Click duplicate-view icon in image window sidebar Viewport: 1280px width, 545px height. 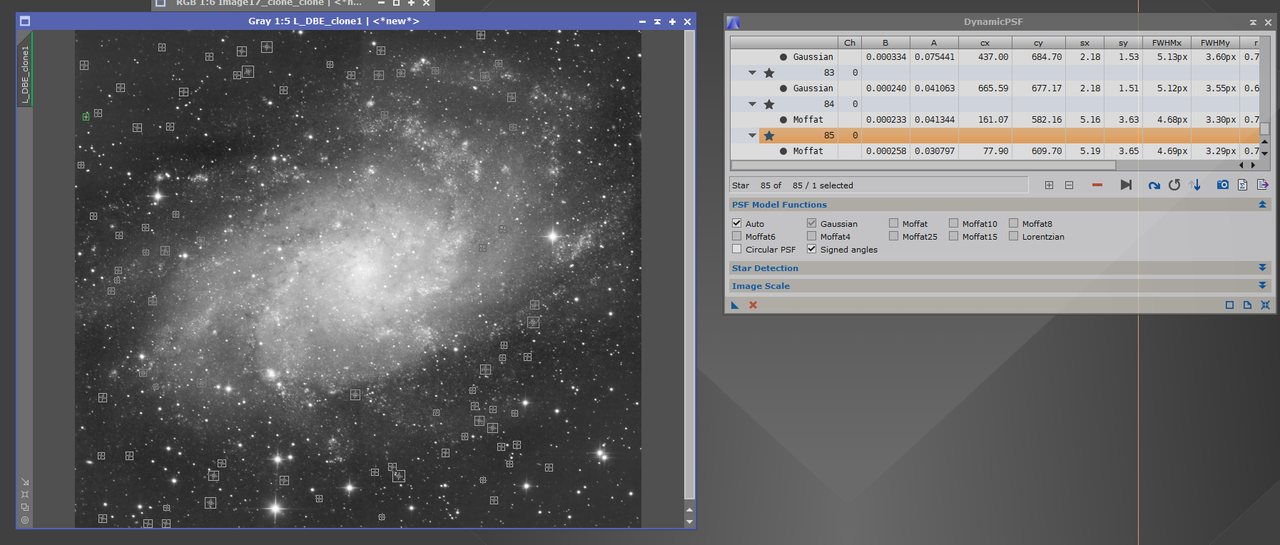click(25, 507)
